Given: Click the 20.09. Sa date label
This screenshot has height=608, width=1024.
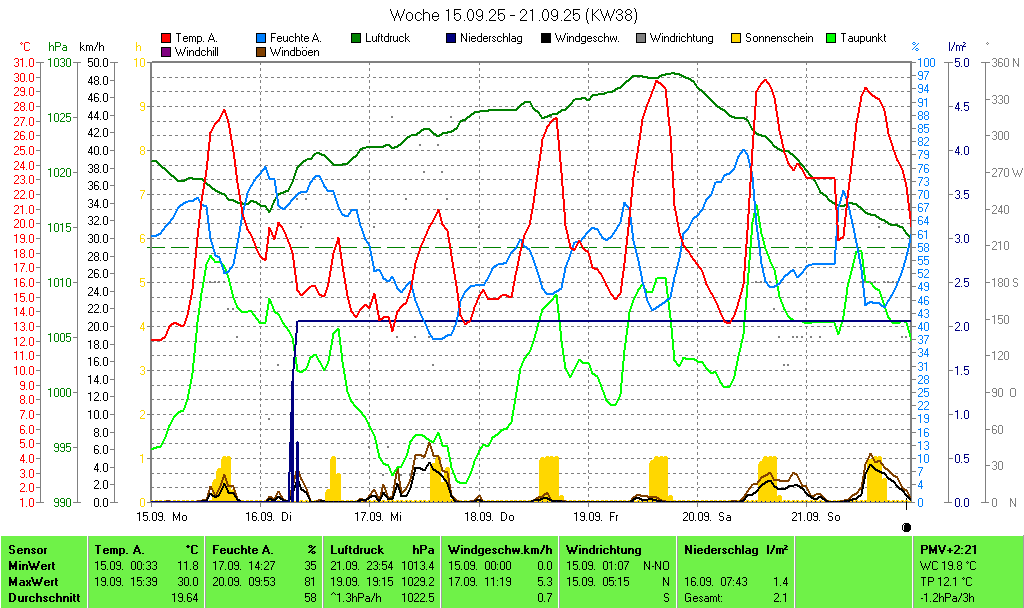Looking at the screenshot, I should 706,517.
